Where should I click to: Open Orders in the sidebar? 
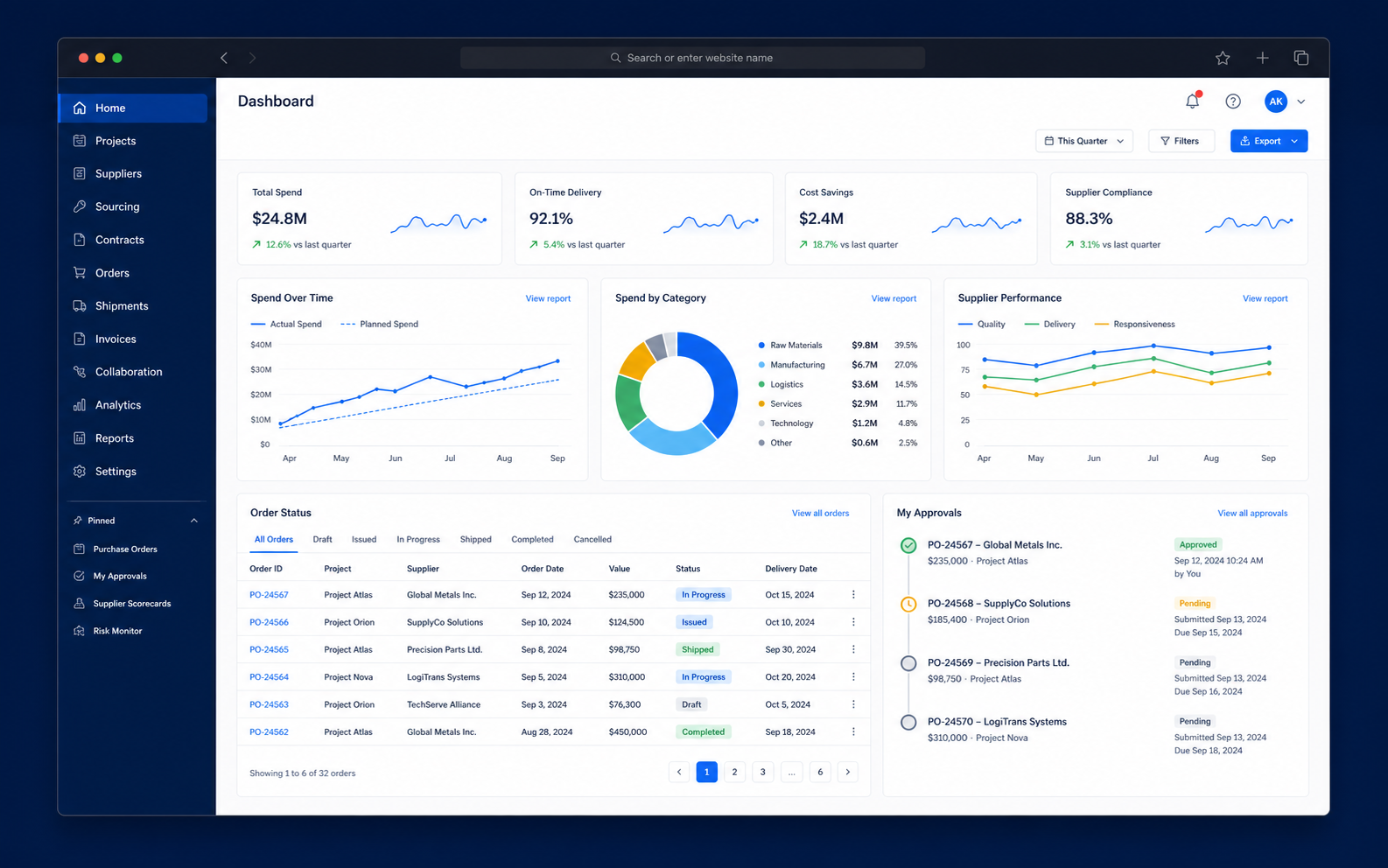pyautogui.click(x=133, y=273)
